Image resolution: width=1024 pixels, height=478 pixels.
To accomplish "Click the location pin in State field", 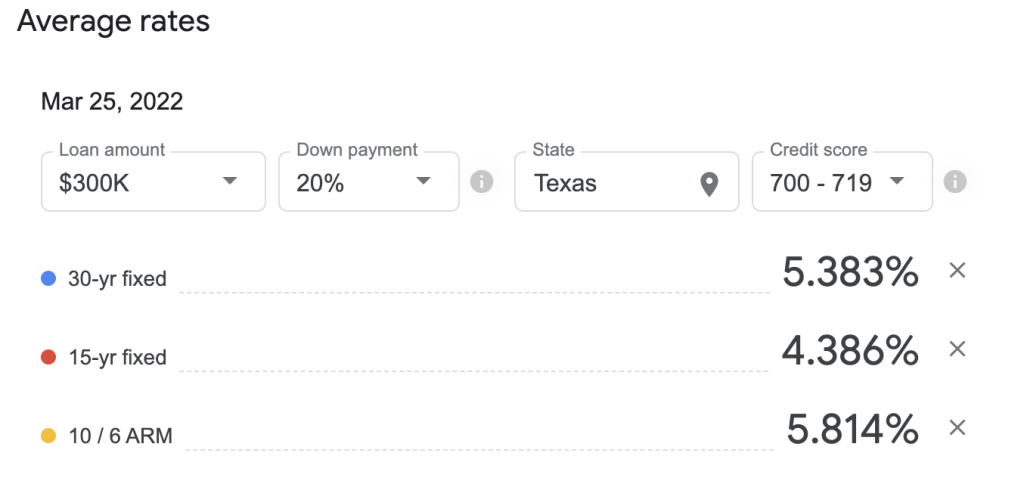I will tap(709, 185).
